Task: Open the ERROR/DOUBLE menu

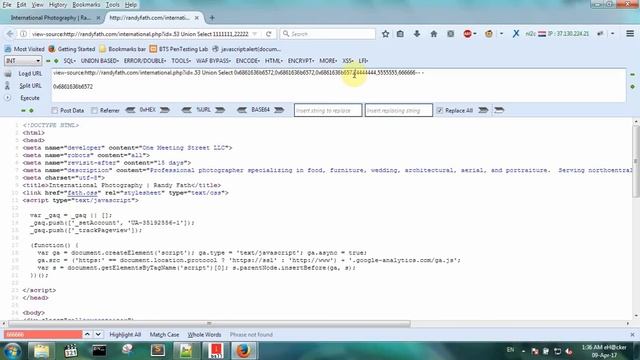Action: [x=145, y=61]
